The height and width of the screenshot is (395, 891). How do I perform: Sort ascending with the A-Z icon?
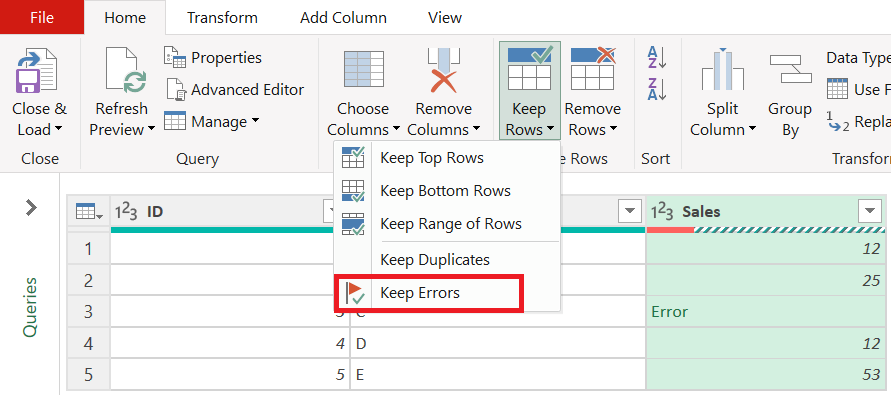click(x=656, y=57)
